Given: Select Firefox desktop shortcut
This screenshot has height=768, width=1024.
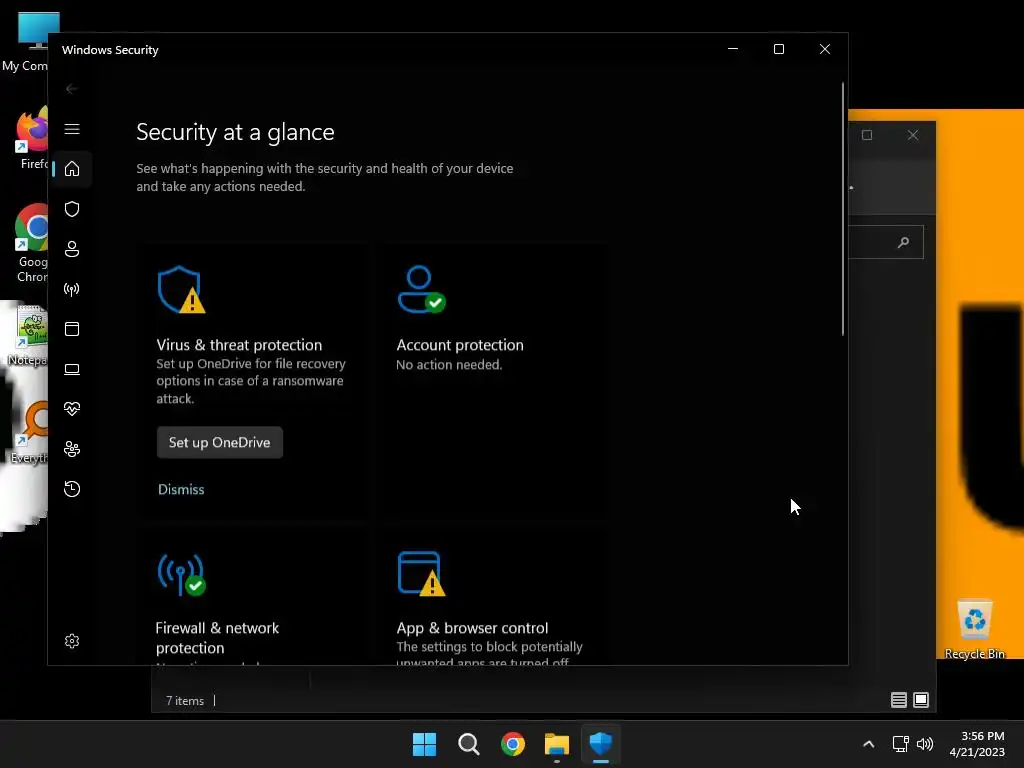Looking at the screenshot, I should coord(32,138).
